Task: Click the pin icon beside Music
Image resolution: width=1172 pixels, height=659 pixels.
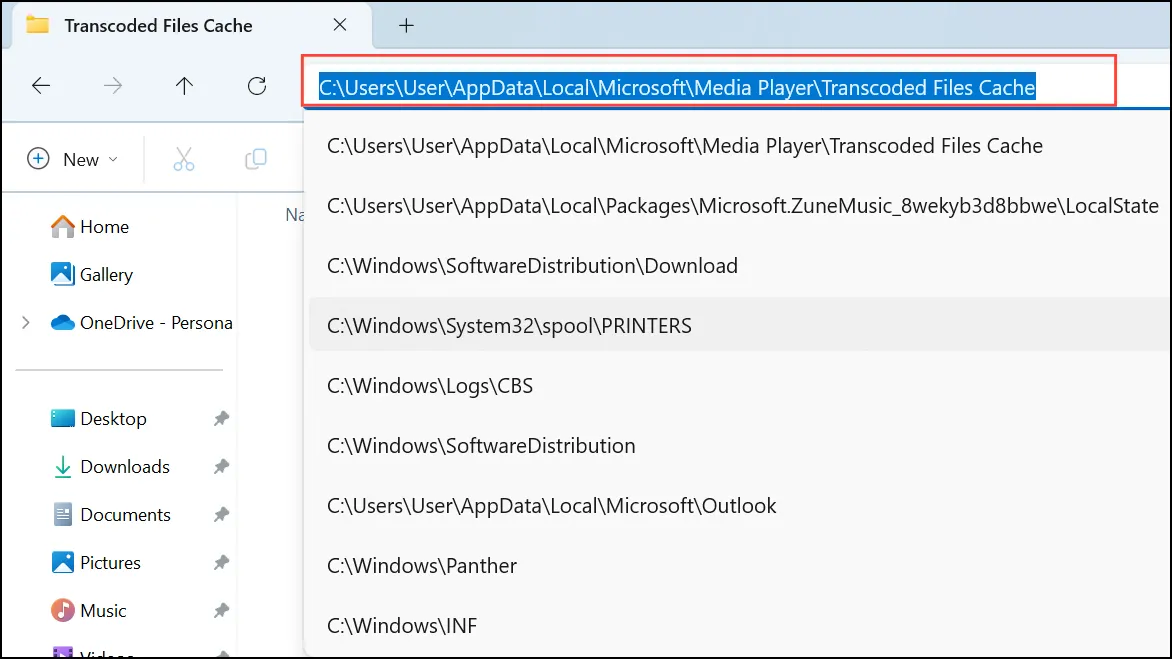Action: click(221, 610)
